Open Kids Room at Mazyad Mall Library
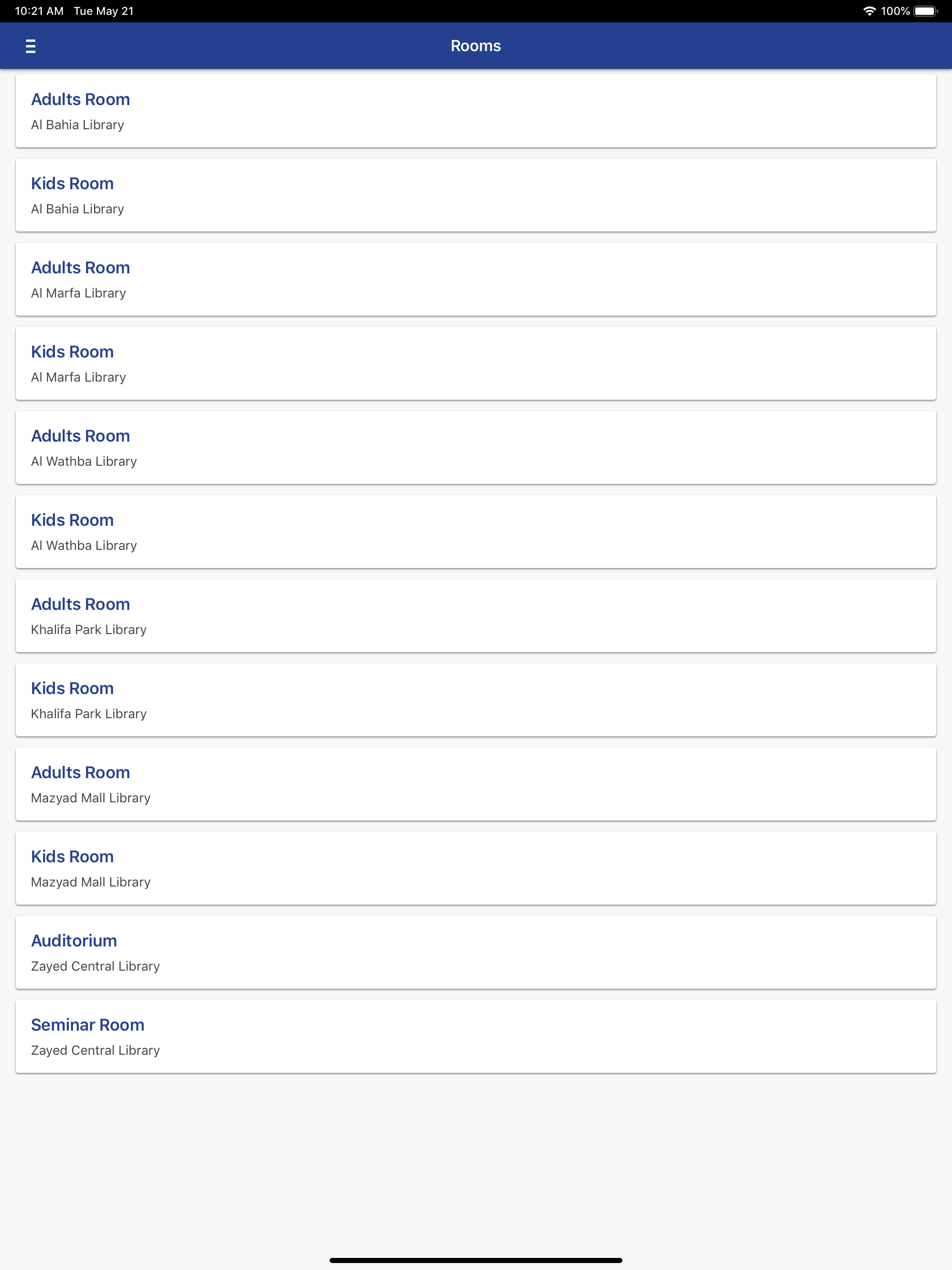The height and width of the screenshot is (1270, 952). [x=476, y=868]
